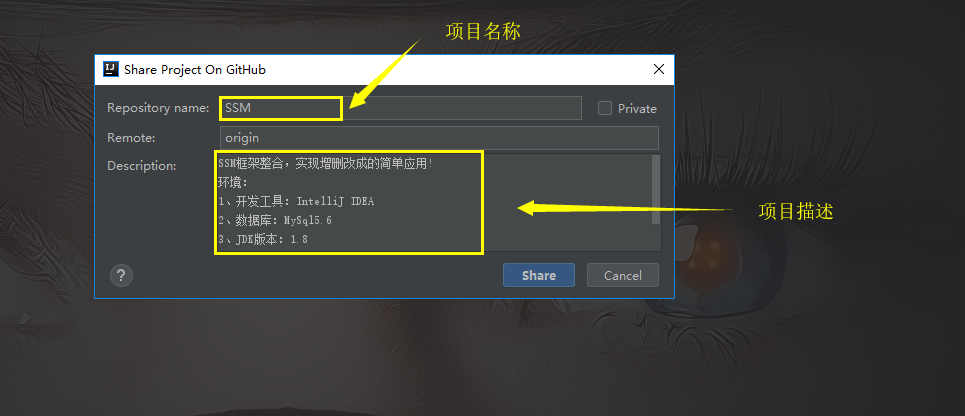The width and height of the screenshot is (965, 416).
Task: Click the "Repository name:" label
Action: (158, 108)
